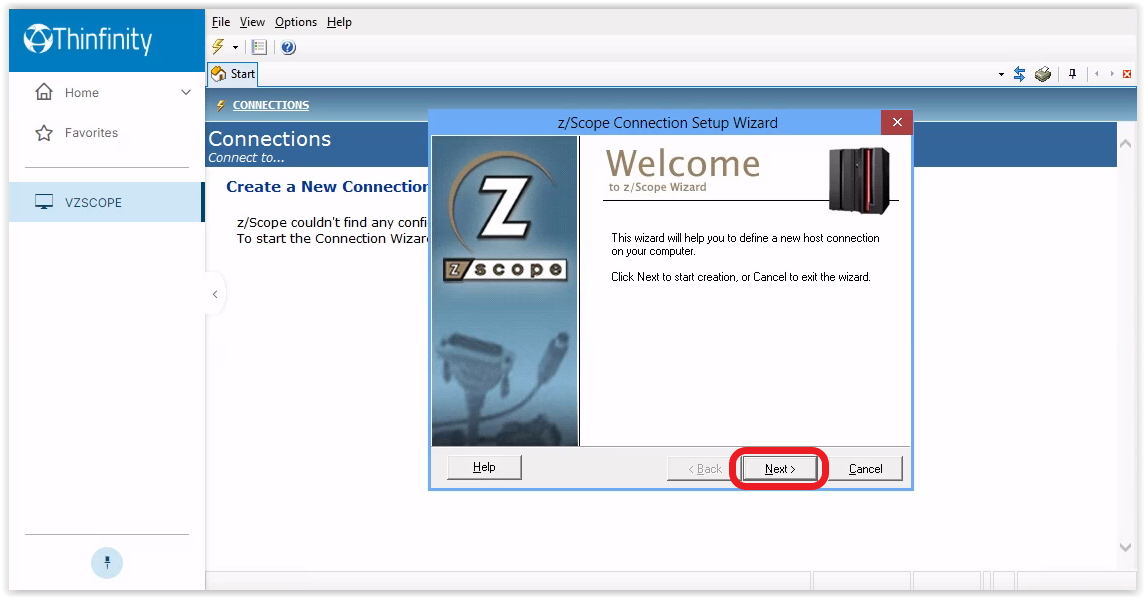Image resolution: width=1145 pixels, height=598 pixels.
Task: Click the previous tab left arrow
Action: coord(1097,74)
